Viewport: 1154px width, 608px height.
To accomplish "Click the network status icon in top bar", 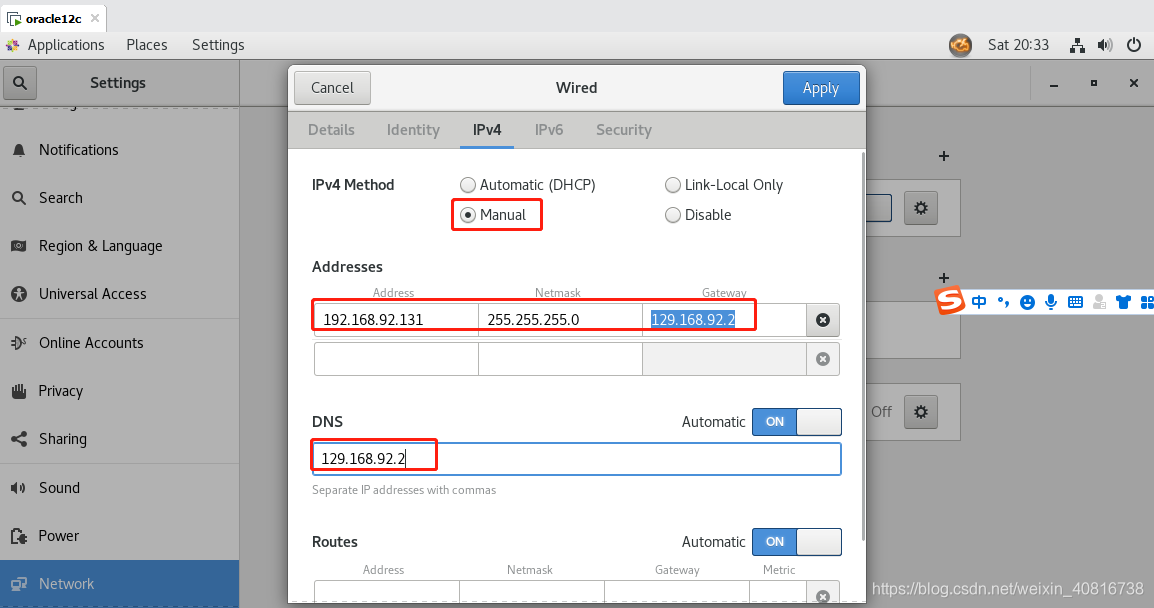I will pyautogui.click(x=1077, y=46).
